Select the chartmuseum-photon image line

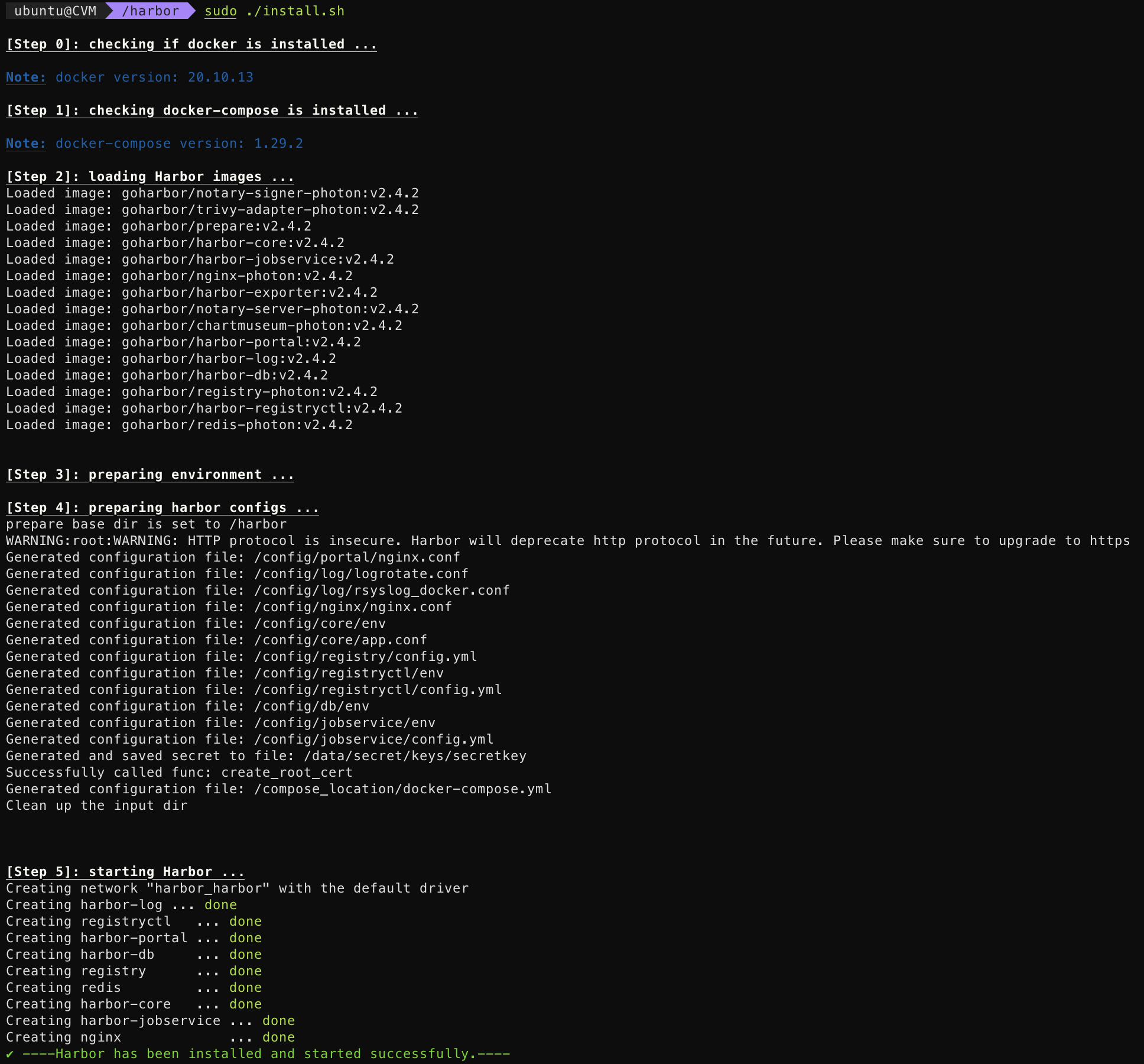(x=204, y=326)
